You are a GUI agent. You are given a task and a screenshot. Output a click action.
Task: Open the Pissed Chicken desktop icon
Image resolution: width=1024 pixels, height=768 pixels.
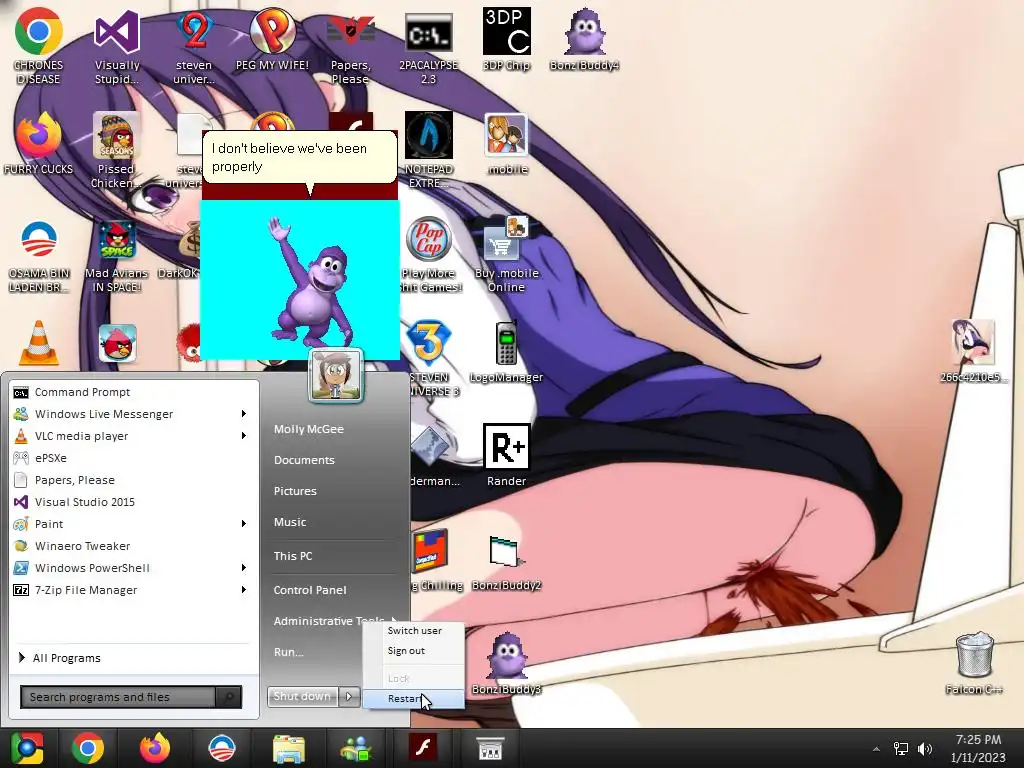click(x=116, y=150)
